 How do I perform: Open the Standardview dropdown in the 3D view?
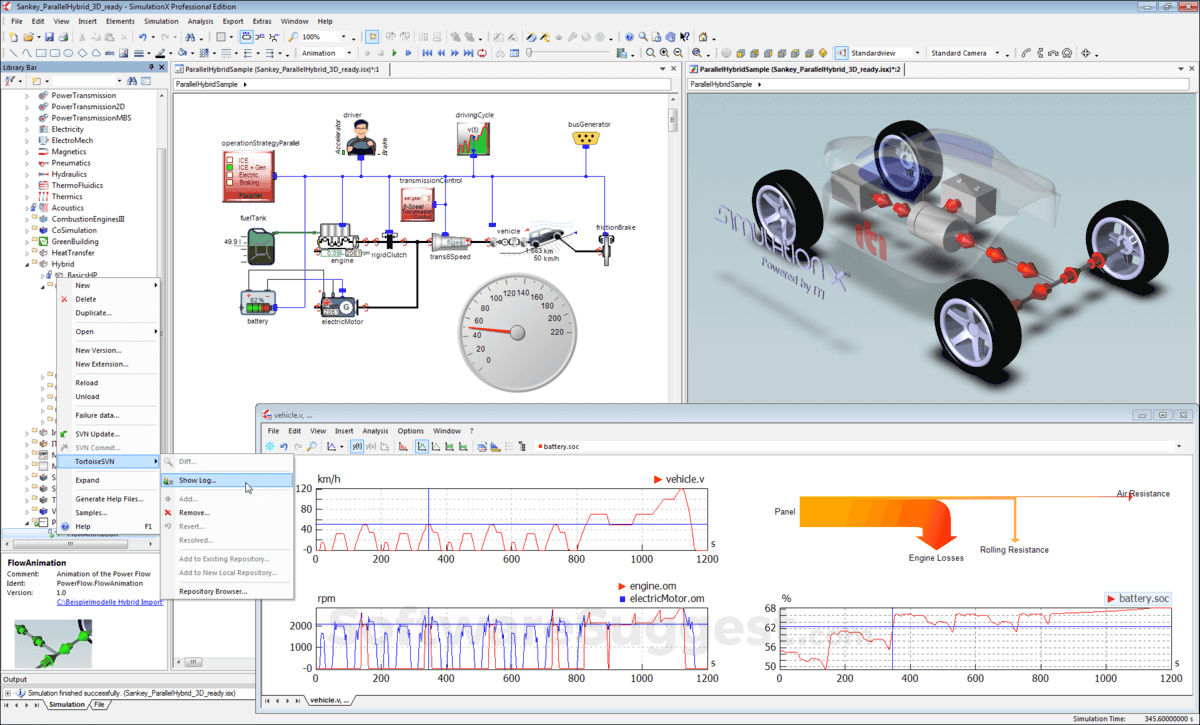916,52
